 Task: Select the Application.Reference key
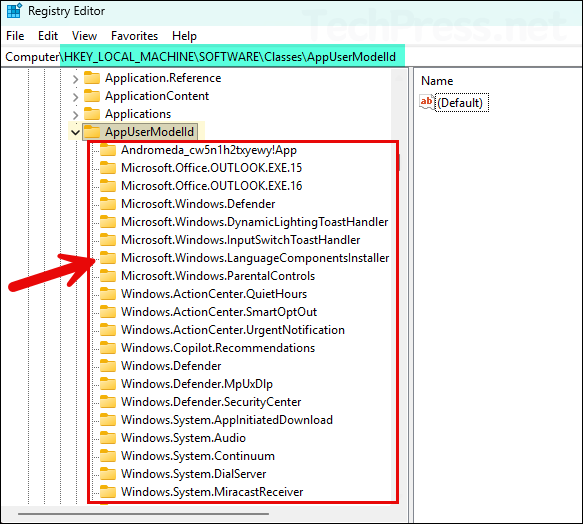coord(163,78)
